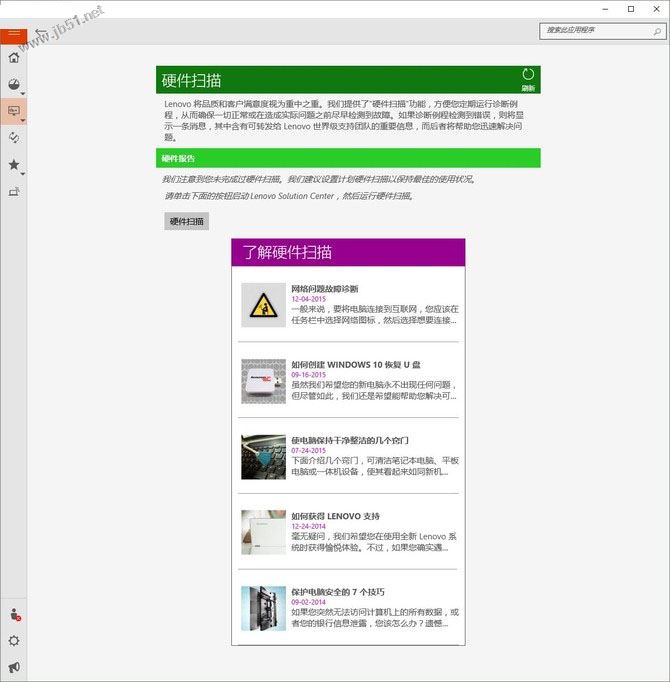
Task: Open article 使电脑保持干净整洁的几个窍门
Action: [x=350, y=440]
